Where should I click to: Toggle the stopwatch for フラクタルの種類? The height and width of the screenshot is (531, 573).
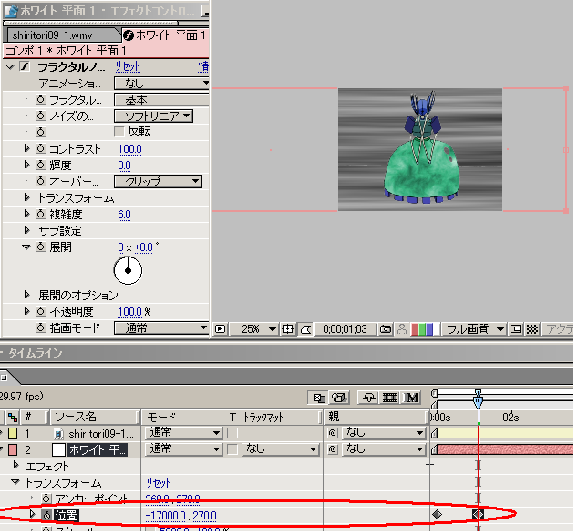pos(41,99)
